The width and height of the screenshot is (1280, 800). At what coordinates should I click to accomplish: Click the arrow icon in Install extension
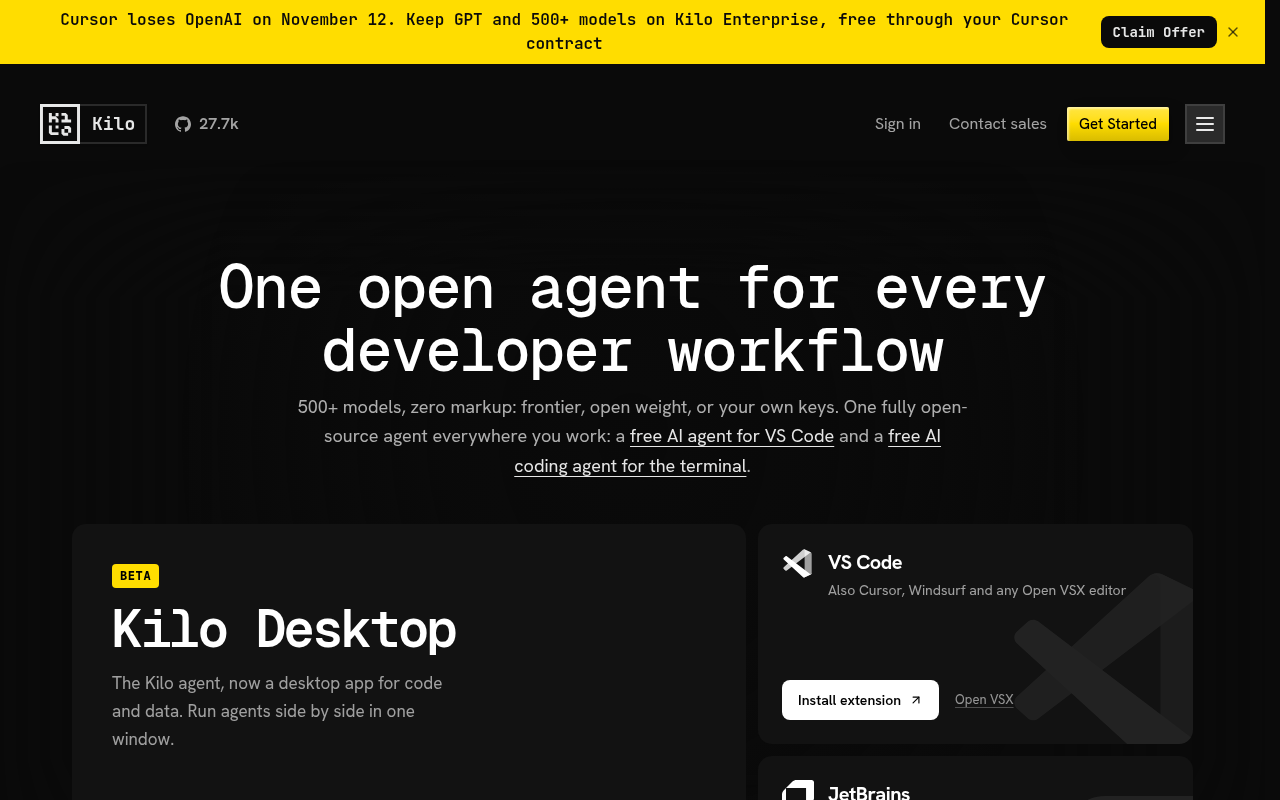[916, 700]
